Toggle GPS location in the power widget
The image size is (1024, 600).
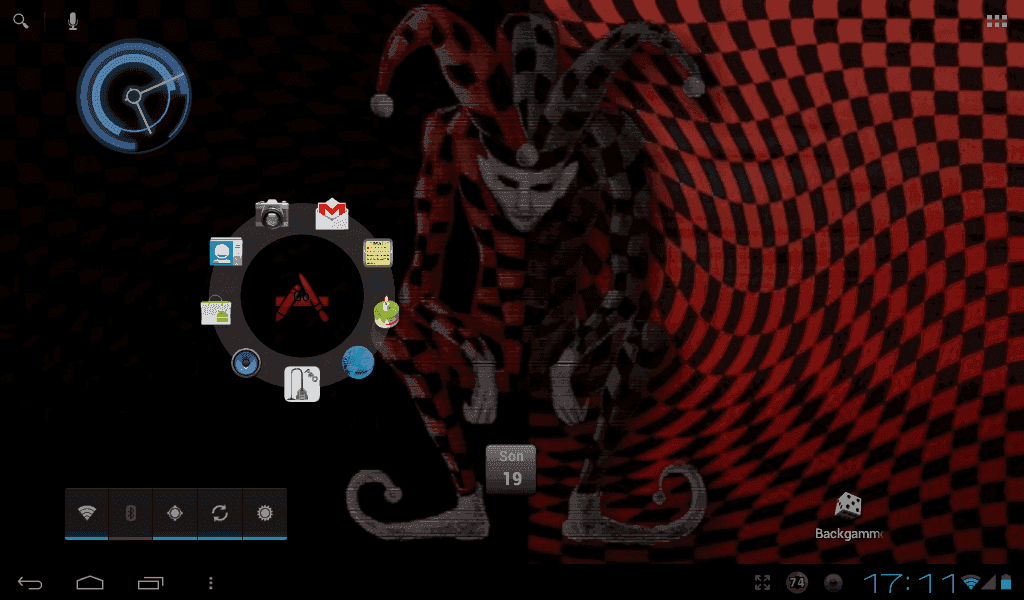coord(174,513)
